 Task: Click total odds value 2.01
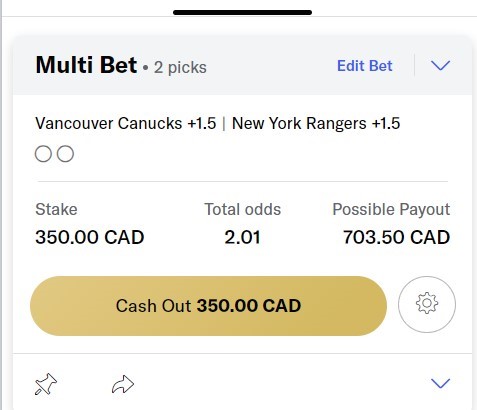coord(242,237)
